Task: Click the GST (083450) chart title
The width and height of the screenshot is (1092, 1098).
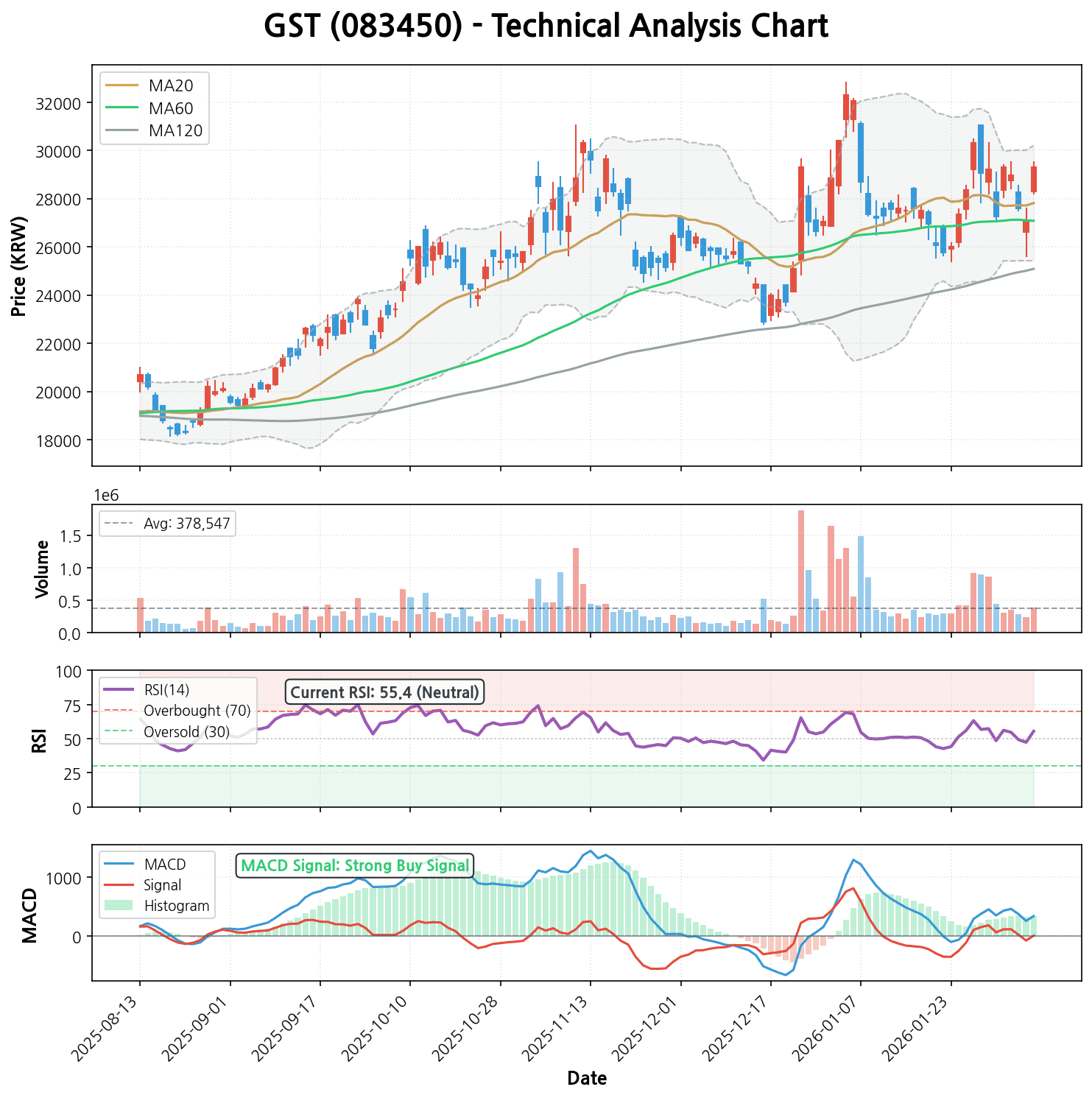Action: 546,27
